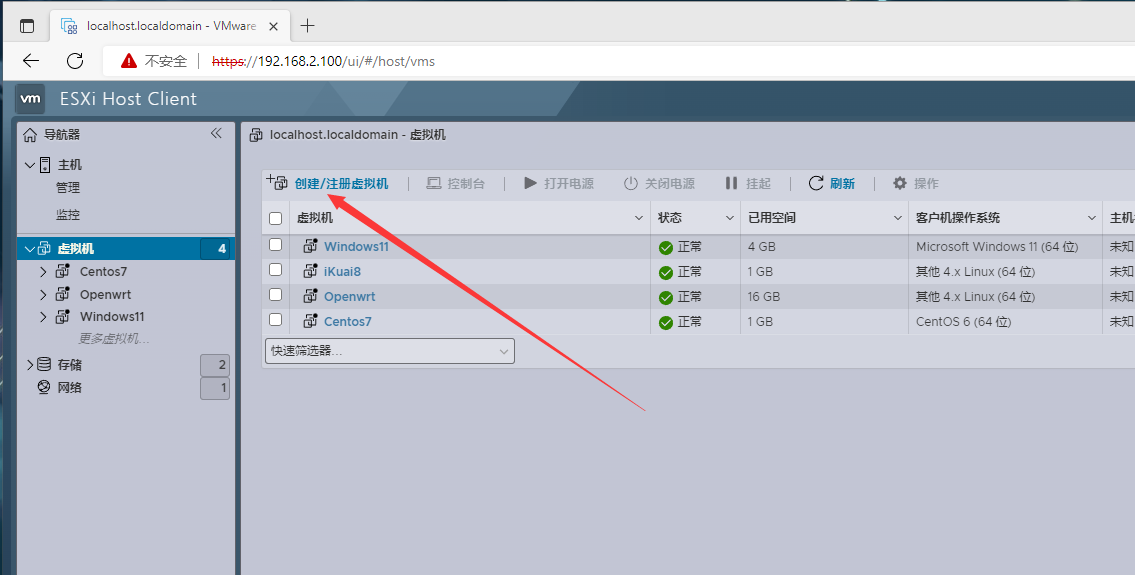Click the browser back arrow
This screenshot has width=1135, height=575.
coord(31,61)
